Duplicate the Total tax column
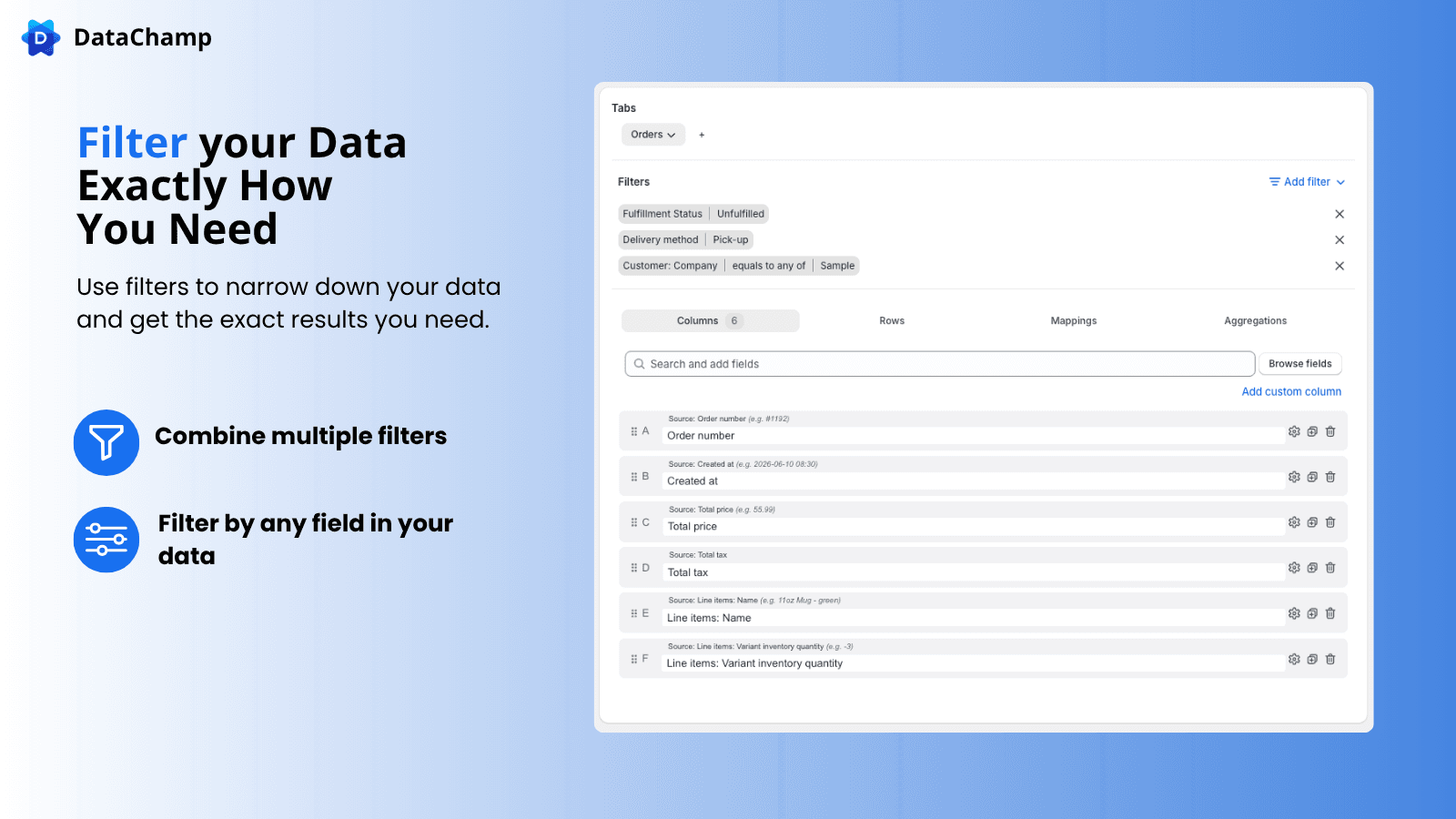This screenshot has width=1456, height=819. (1312, 568)
